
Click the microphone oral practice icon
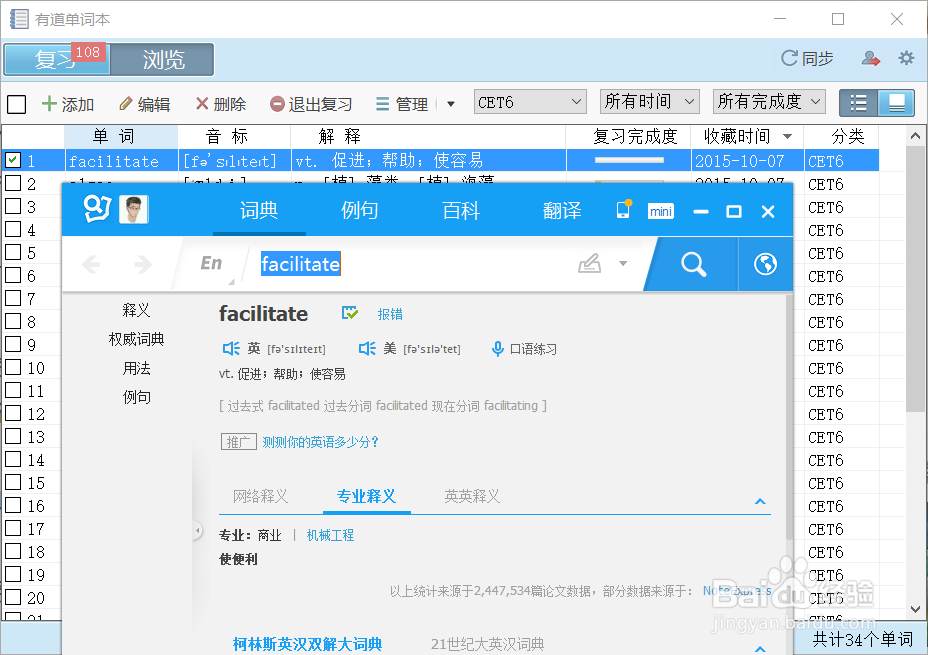click(498, 349)
